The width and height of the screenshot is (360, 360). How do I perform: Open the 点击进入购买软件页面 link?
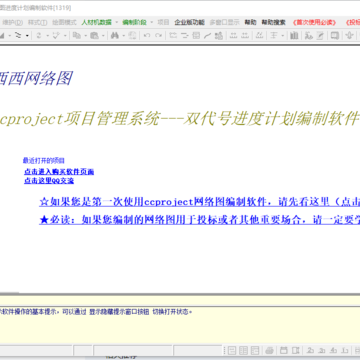pyautogui.click(x=59, y=172)
